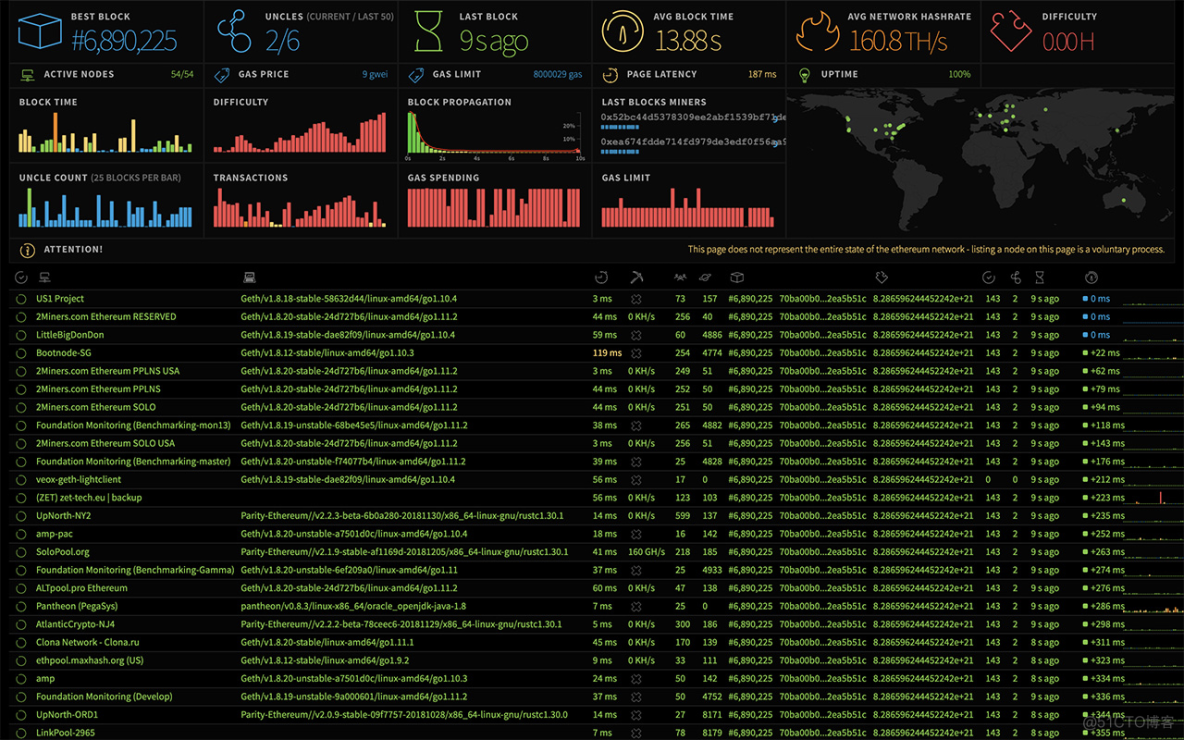This screenshot has width=1184, height=740.
Task: Click the Uncle Count bar chart
Action: coord(106,208)
